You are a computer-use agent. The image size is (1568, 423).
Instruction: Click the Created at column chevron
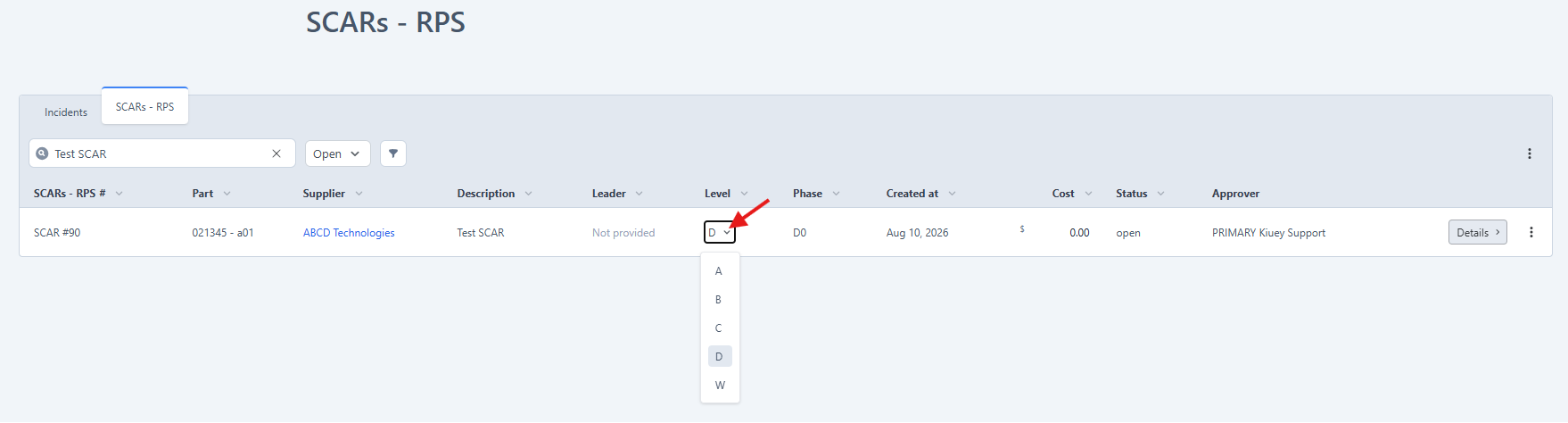(x=952, y=194)
